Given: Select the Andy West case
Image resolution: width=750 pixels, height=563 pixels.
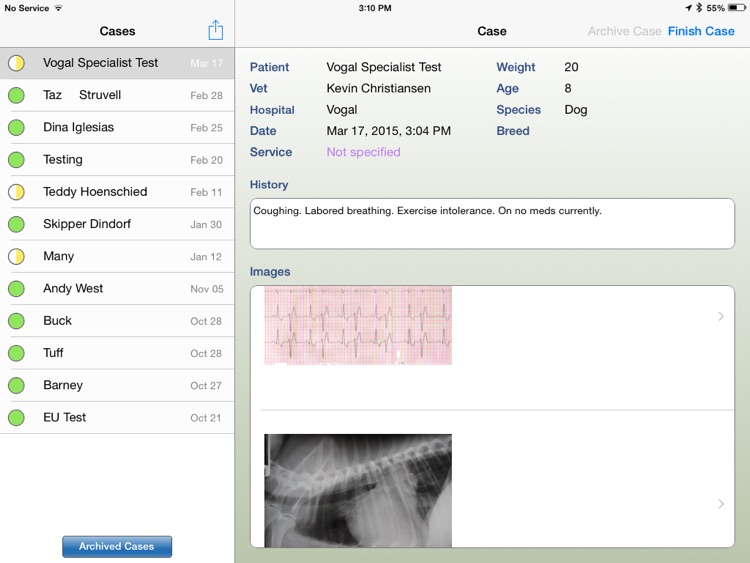Looking at the screenshot, I should (117, 288).
